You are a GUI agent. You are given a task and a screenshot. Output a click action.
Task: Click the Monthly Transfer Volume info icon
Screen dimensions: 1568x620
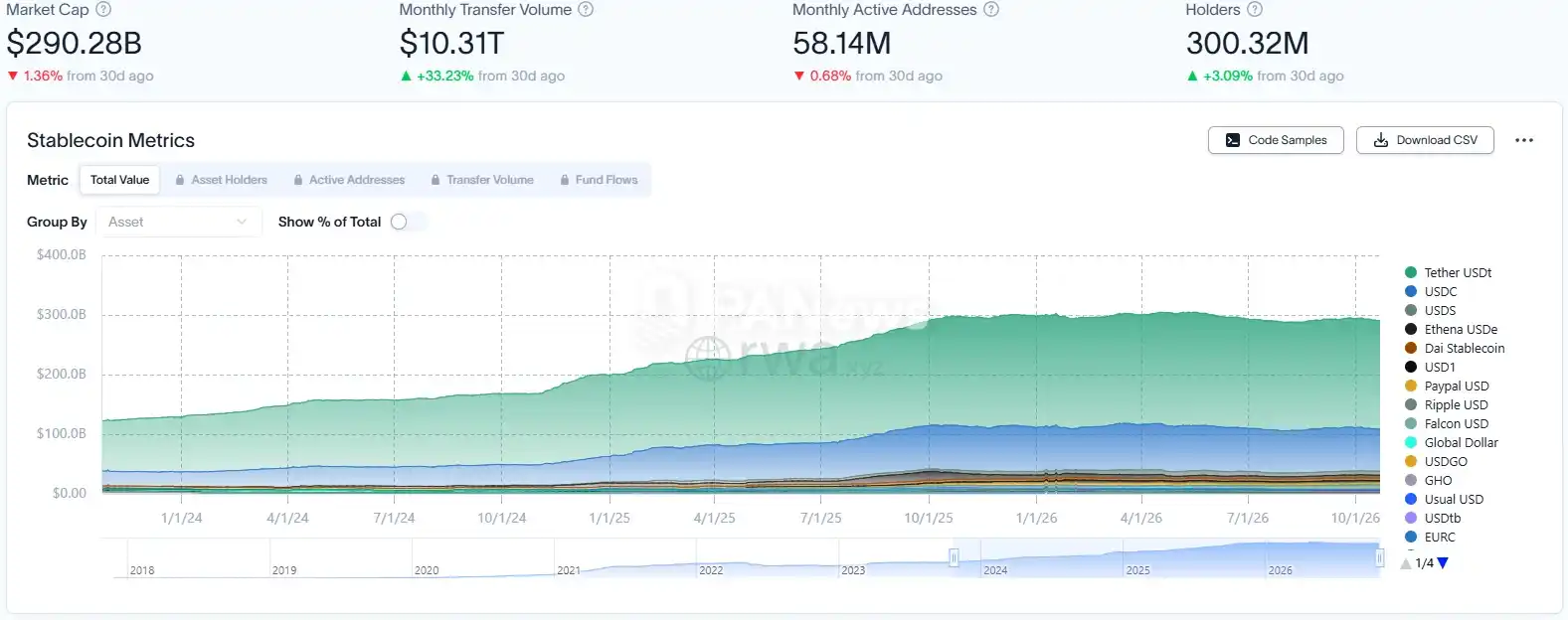tap(586, 9)
